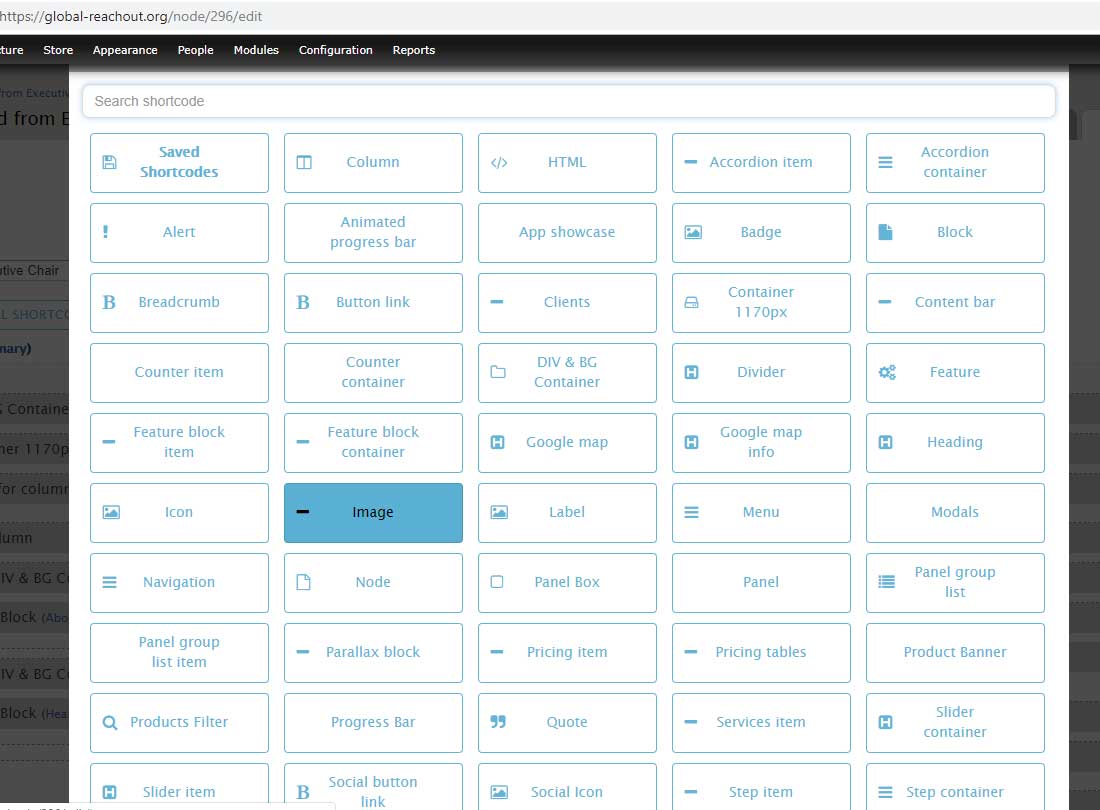Click the Accordion container lines icon

pyautogui.click(x=885, y=163)
